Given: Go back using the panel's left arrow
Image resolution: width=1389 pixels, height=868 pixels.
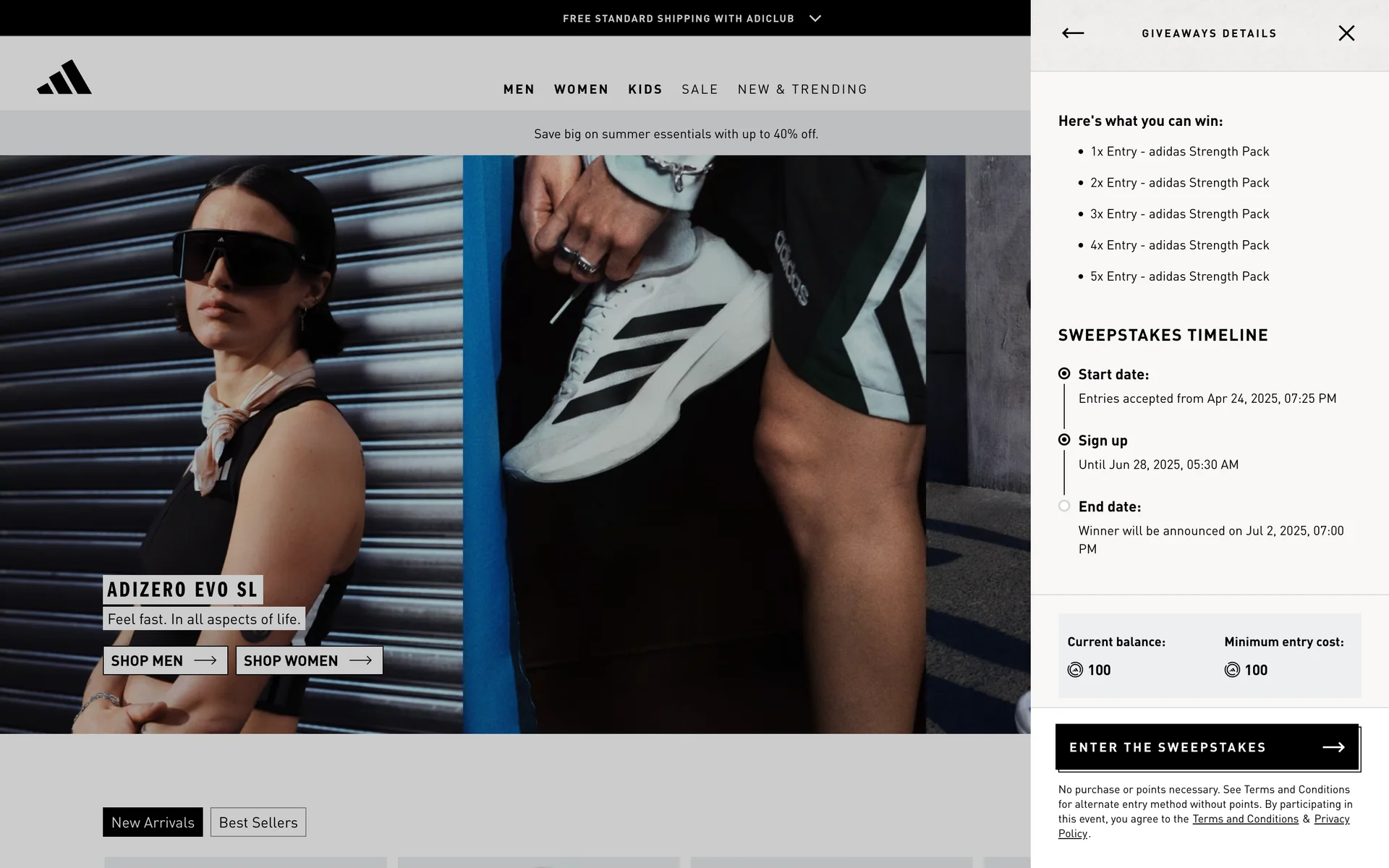Looking at the screenshot, I should coord(1072,33).
